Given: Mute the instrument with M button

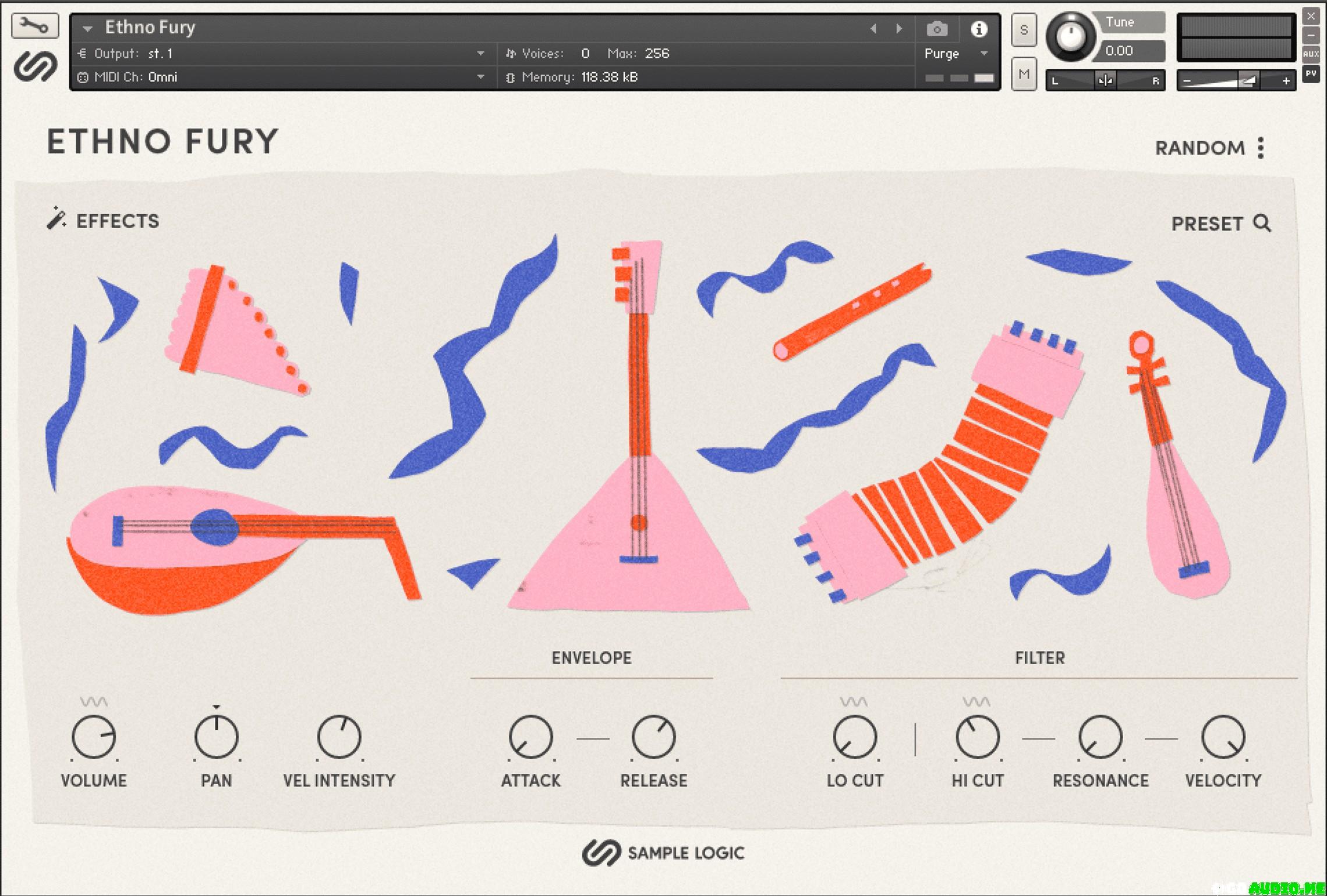Looking at the screenshot, I should [1024, 74].
